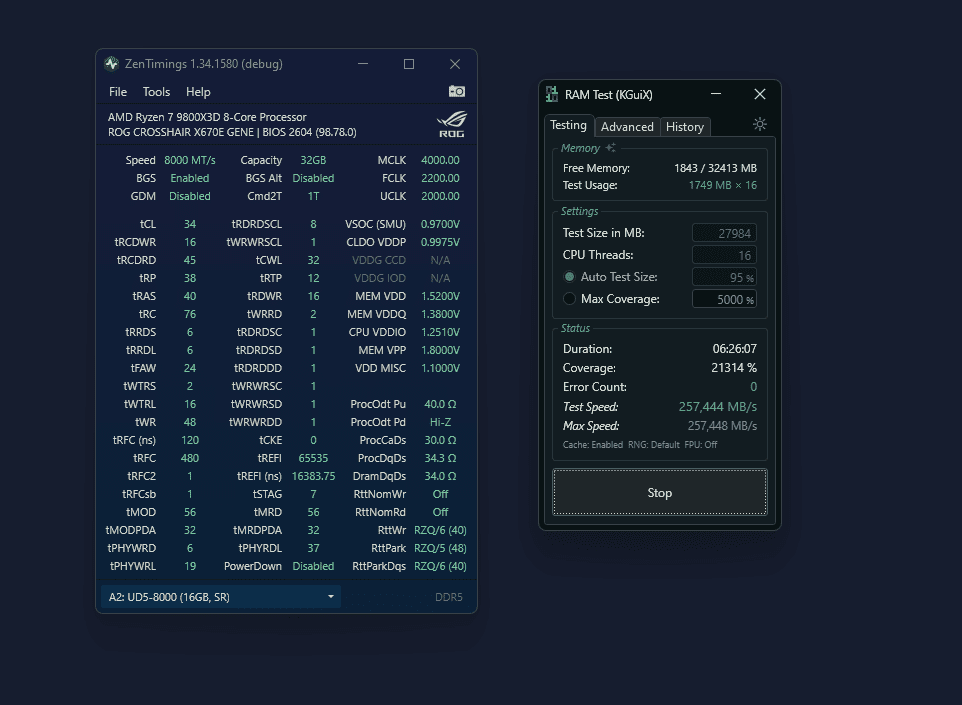This screenshot has width=962, height=705.
Task: Click the GDM value Disabled
Action: coord(190,196)
